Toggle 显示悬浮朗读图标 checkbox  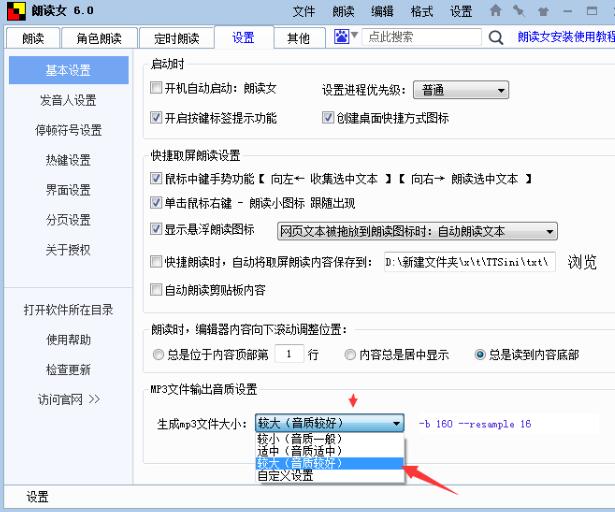(x=156, y=229)
